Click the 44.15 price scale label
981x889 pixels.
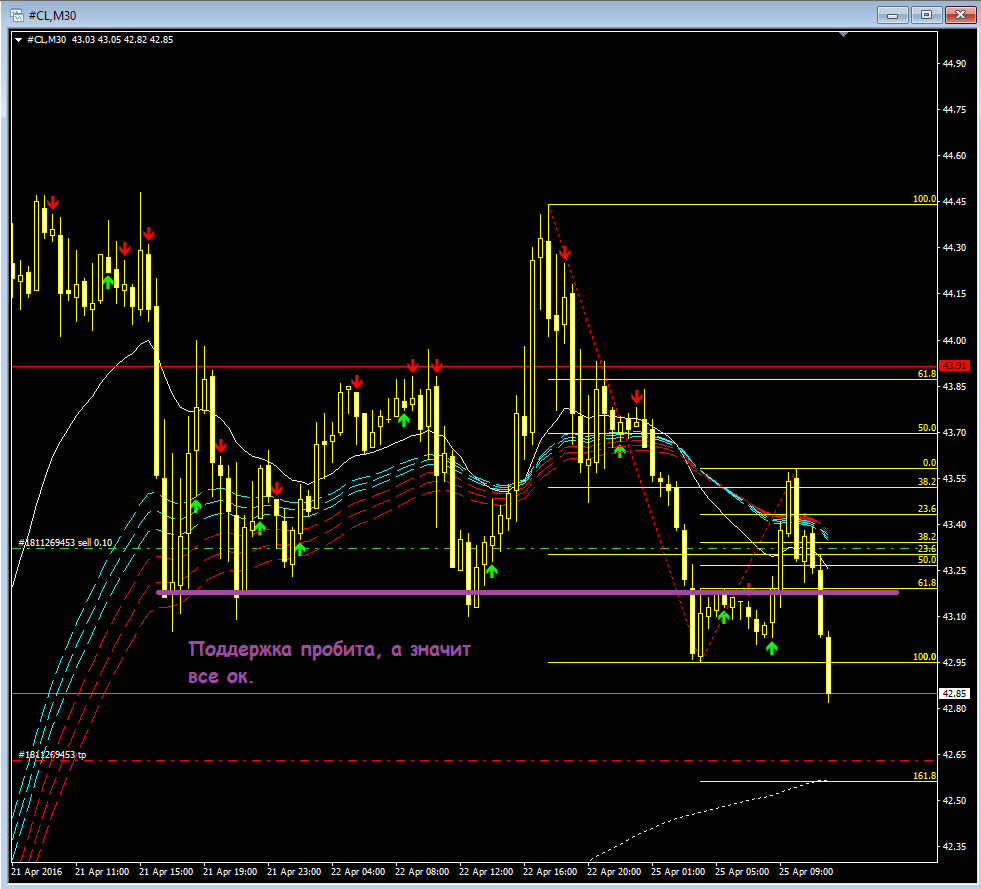pyautogui.click(x=954, y=293)
